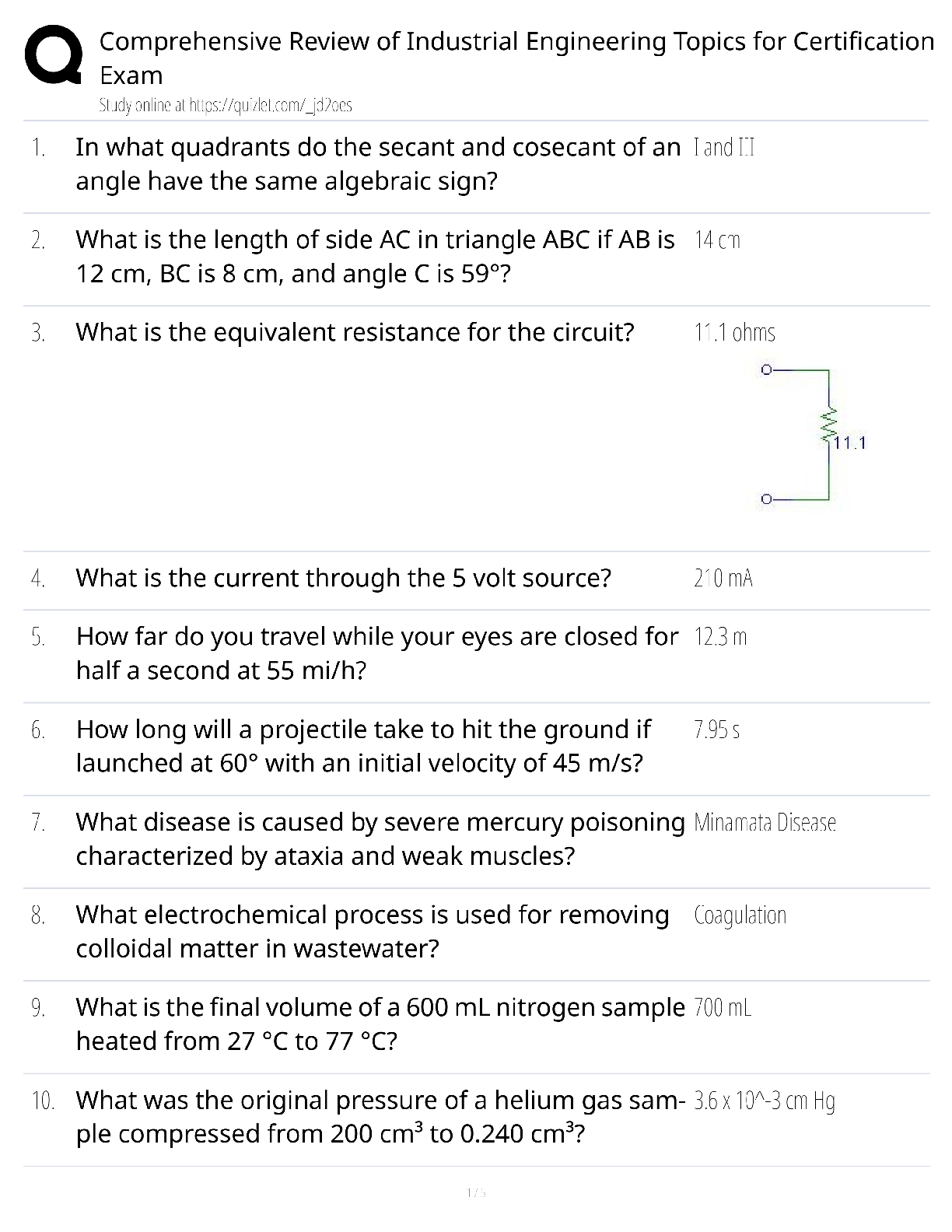Click the page number indicator at the bottom
The width and height of the screenshot is (952, 1232).
pyautogui.click(x=476, y=1192)
